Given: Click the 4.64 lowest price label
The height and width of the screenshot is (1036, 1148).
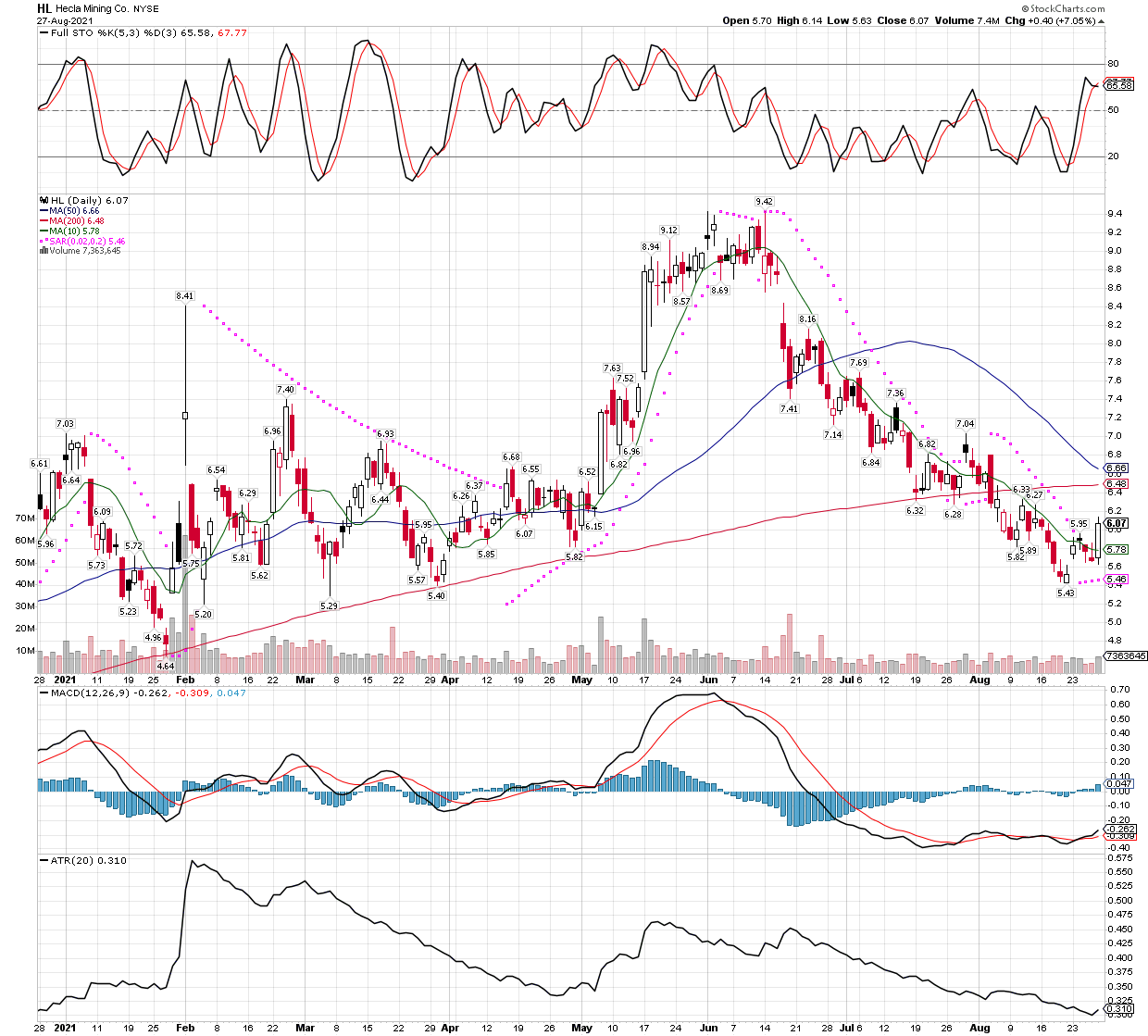Looking at the screenshot, I should tap(166, 667).
